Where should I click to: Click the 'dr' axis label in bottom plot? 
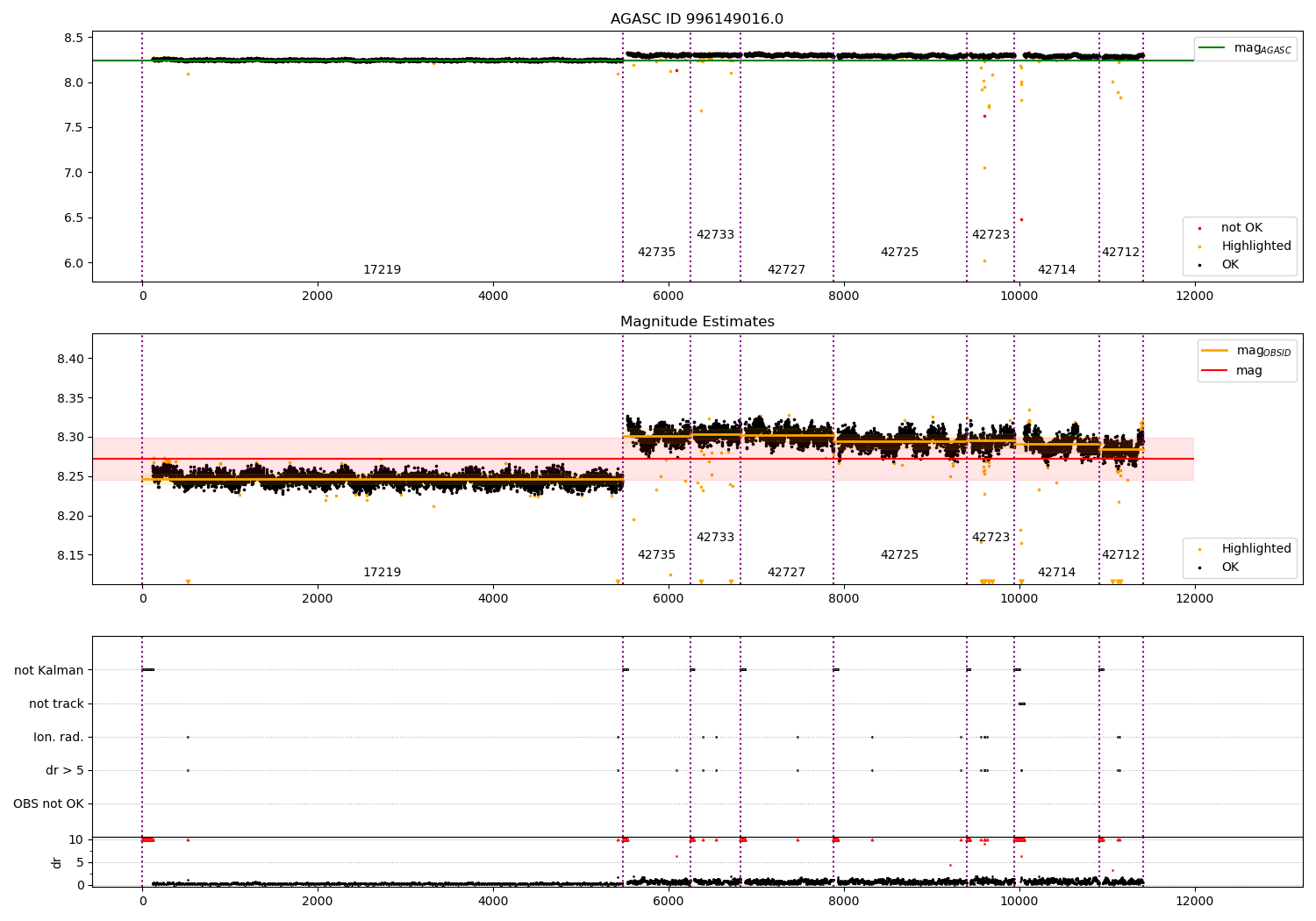(x=57, y=863)
